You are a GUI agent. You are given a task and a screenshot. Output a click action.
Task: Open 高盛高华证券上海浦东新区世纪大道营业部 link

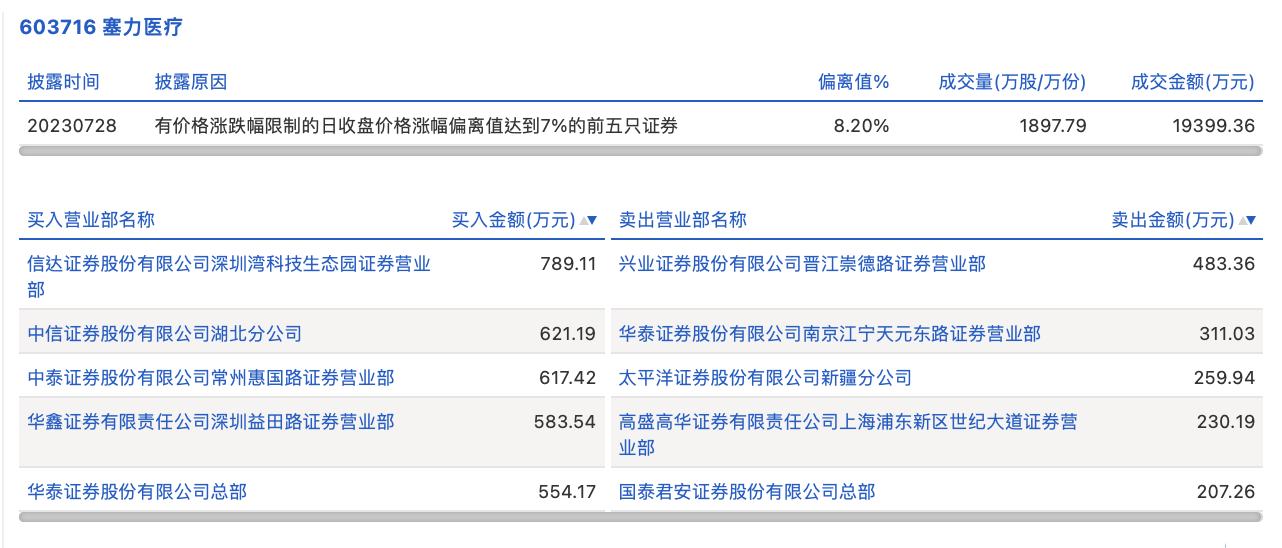click(x=848, y=422)
